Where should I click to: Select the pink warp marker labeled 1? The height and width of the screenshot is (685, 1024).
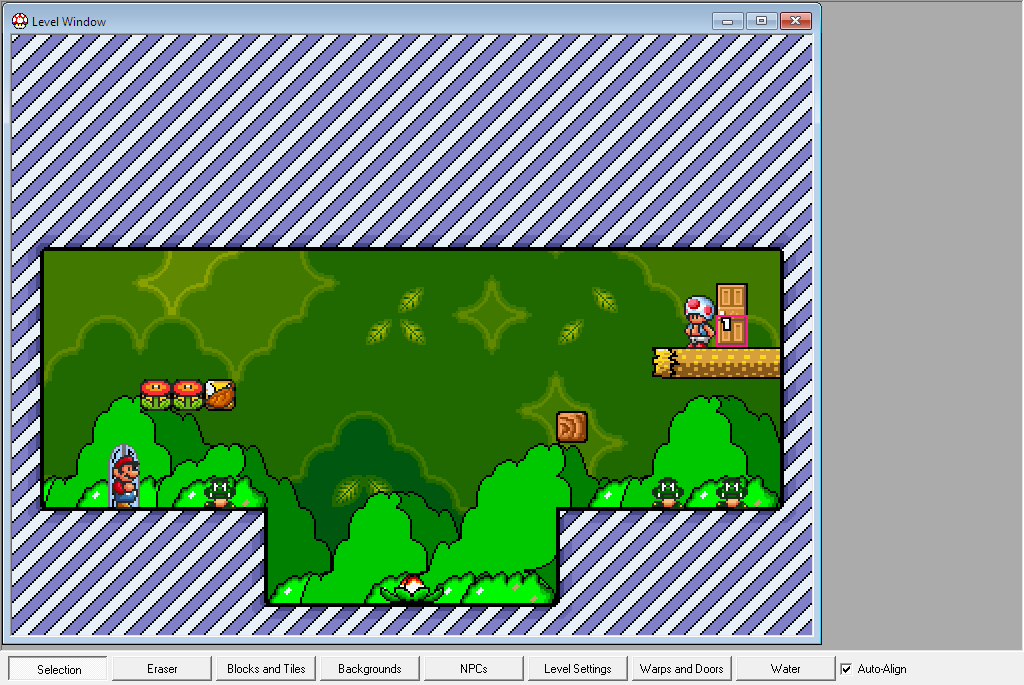click(x=732, y=330)
